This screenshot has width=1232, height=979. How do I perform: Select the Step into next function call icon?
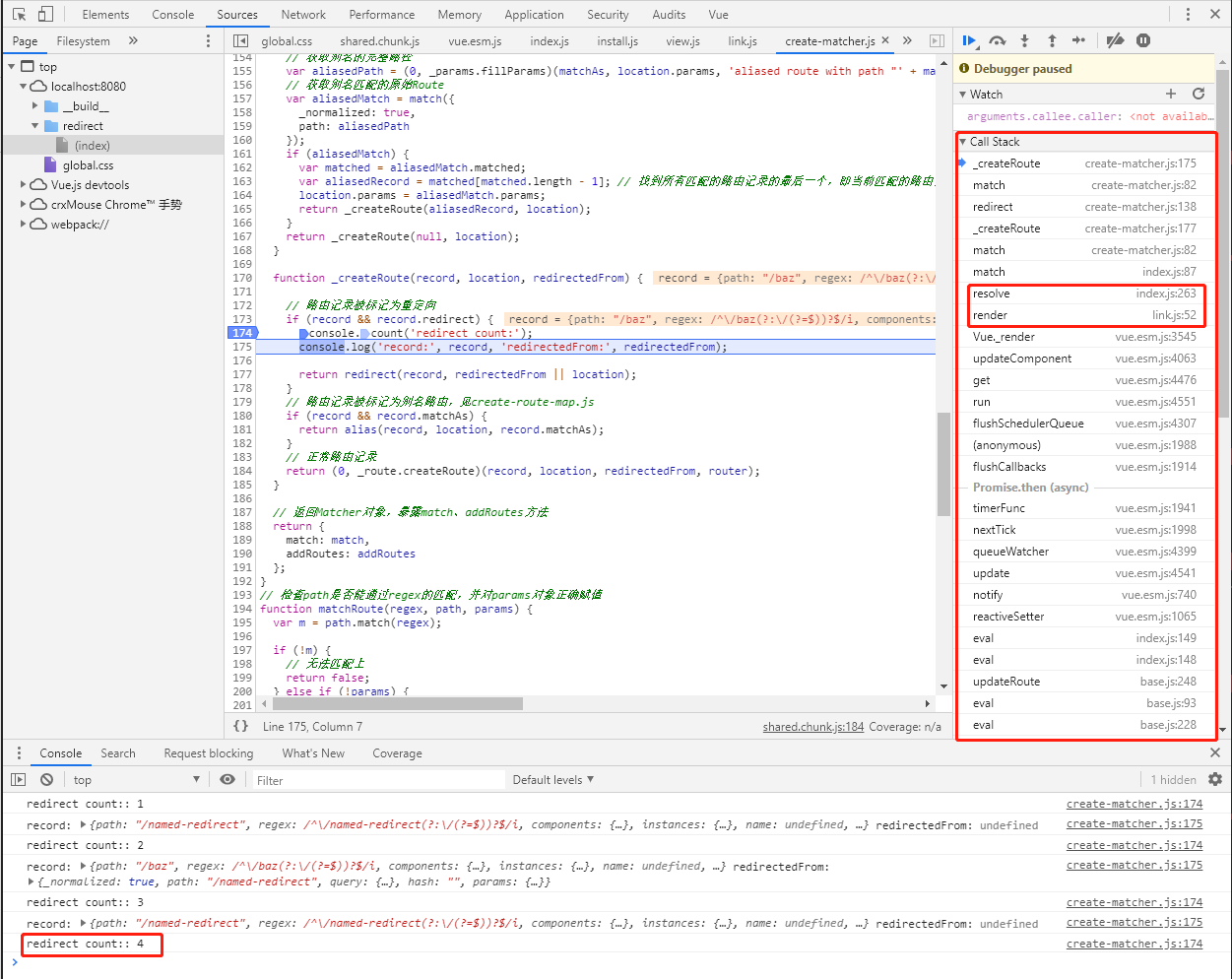[1023, 41]
